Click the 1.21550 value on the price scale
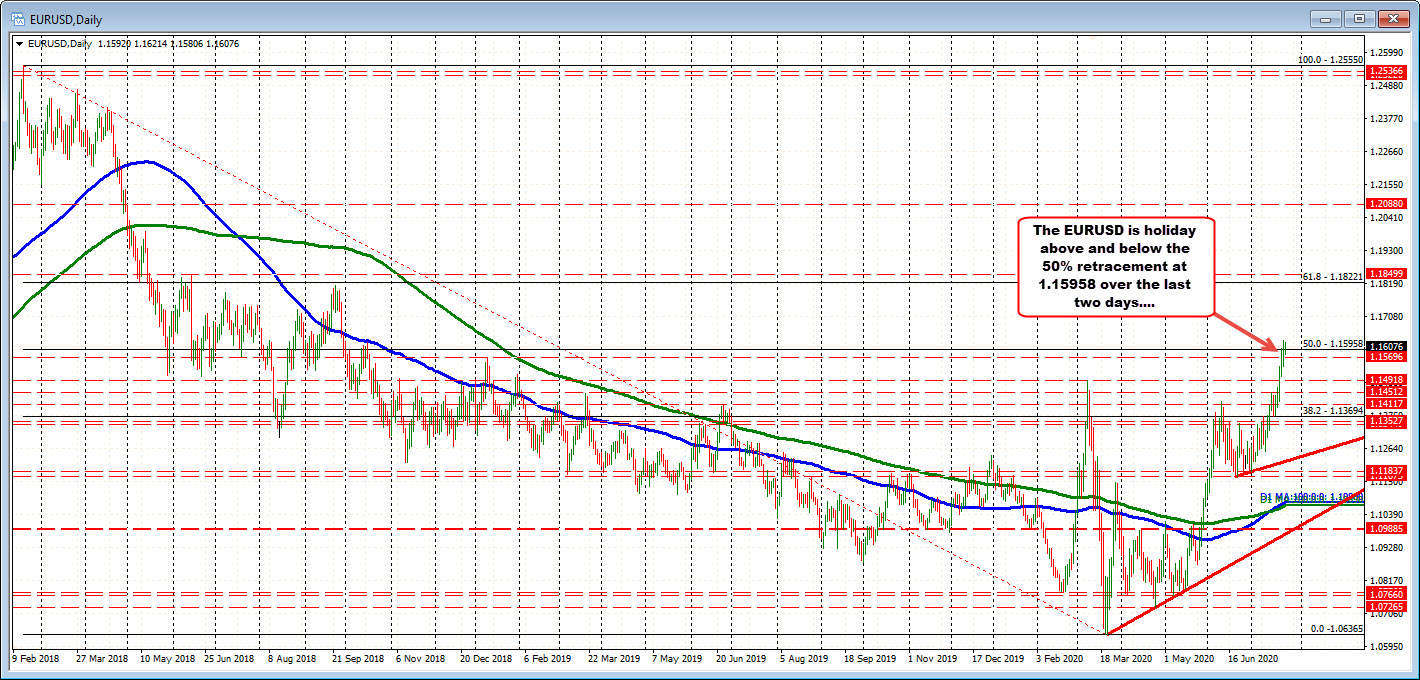Viewport: 1420px width, 680px height. point(1386,185)
